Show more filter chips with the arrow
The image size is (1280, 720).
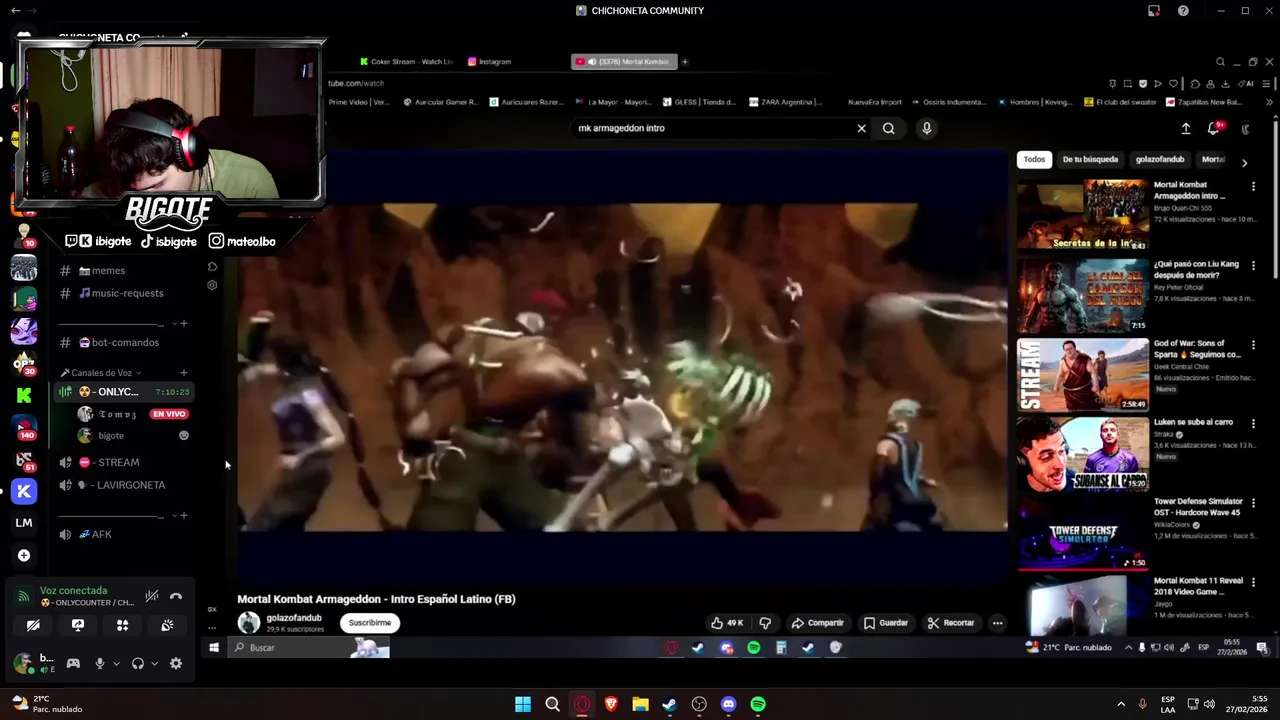(x=1244, y=162)
